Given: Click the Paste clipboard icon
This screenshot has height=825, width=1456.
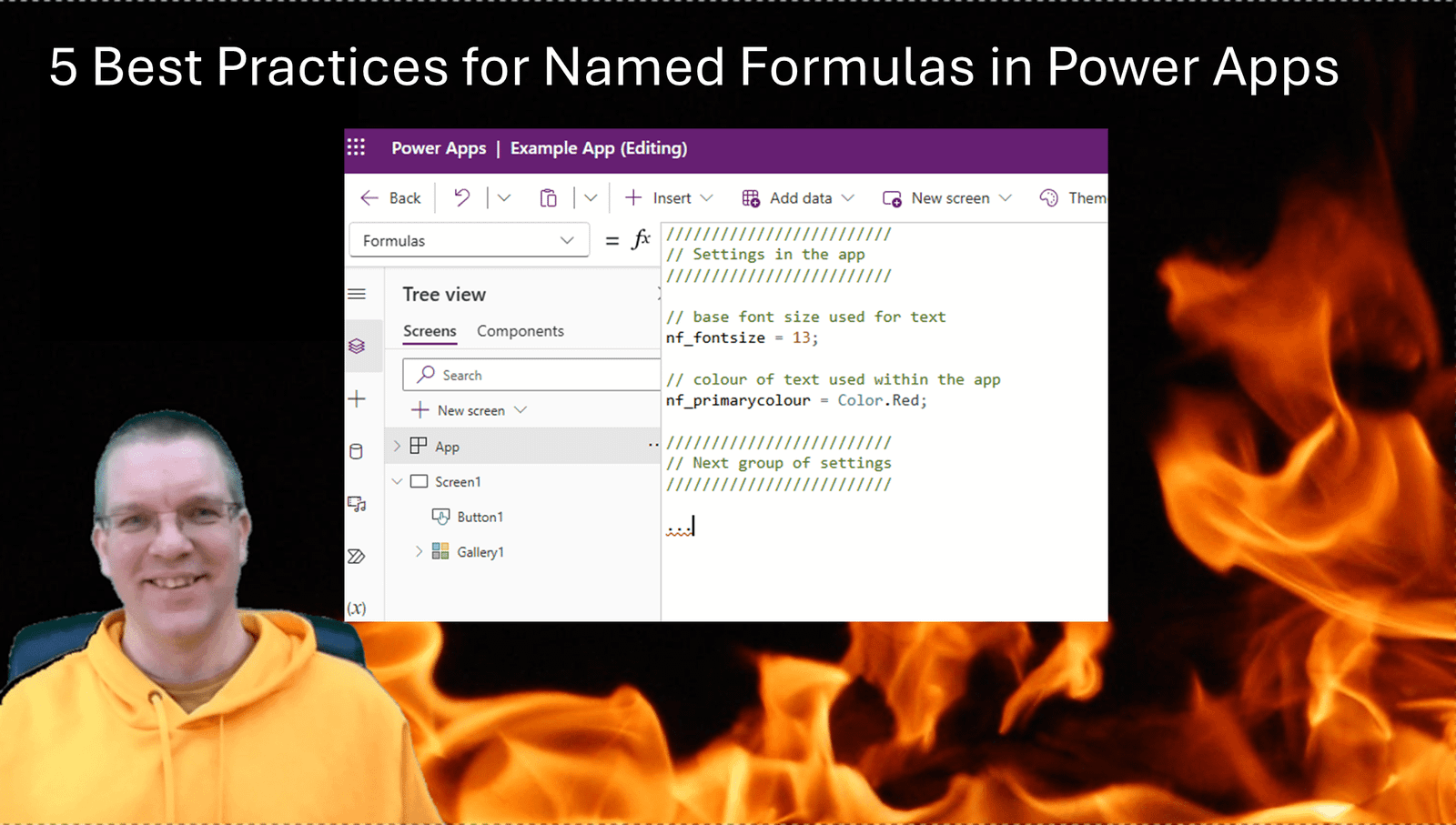Looking at the screenshot, I should [x=548, y=198].
